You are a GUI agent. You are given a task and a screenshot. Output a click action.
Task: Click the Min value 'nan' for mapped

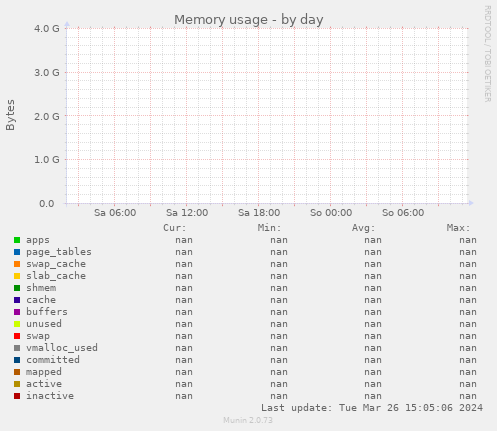tap(279, 372)
